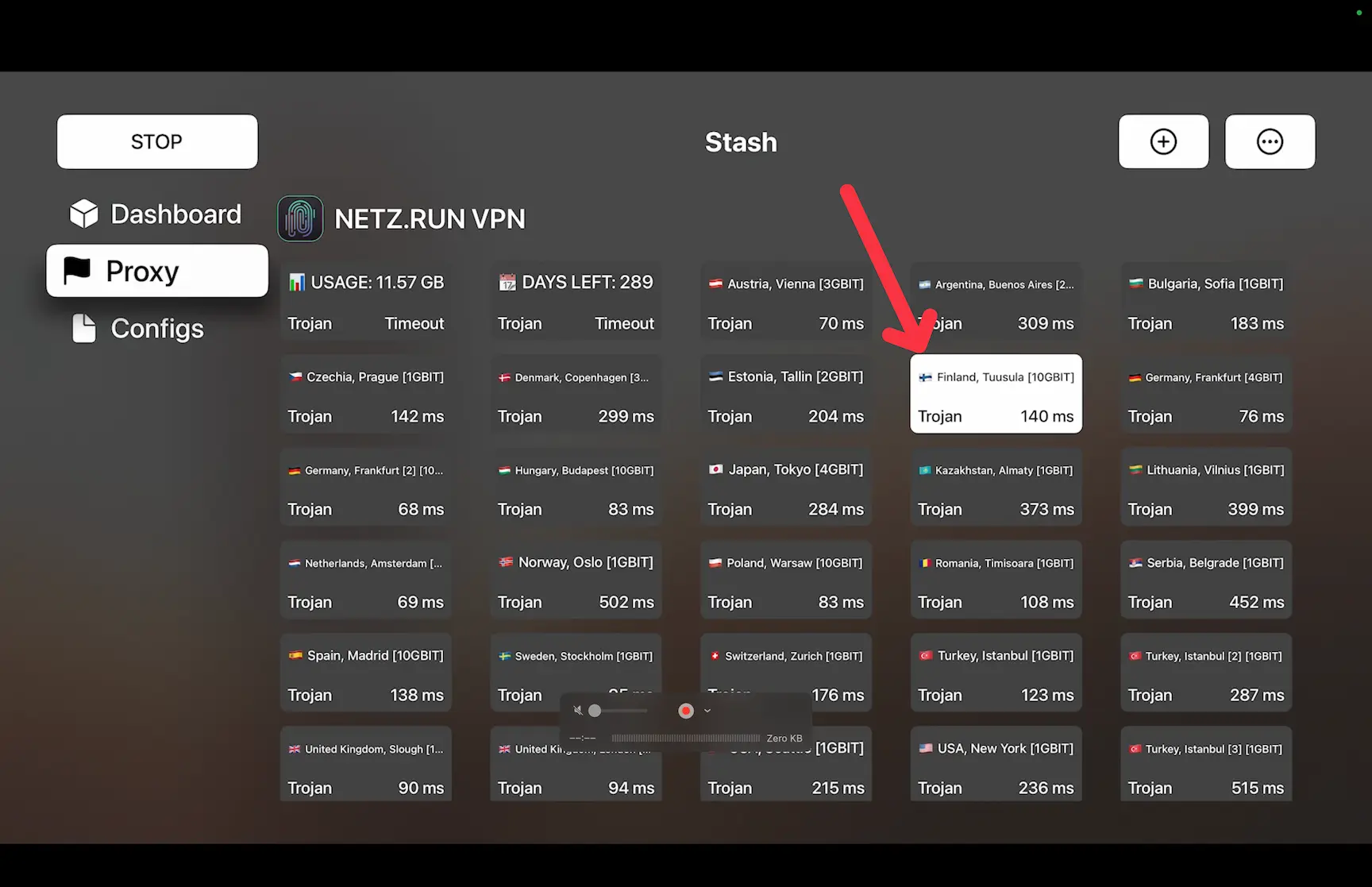Open the more options ellipsis button
1372x887 pixels.
[1270, 141]
